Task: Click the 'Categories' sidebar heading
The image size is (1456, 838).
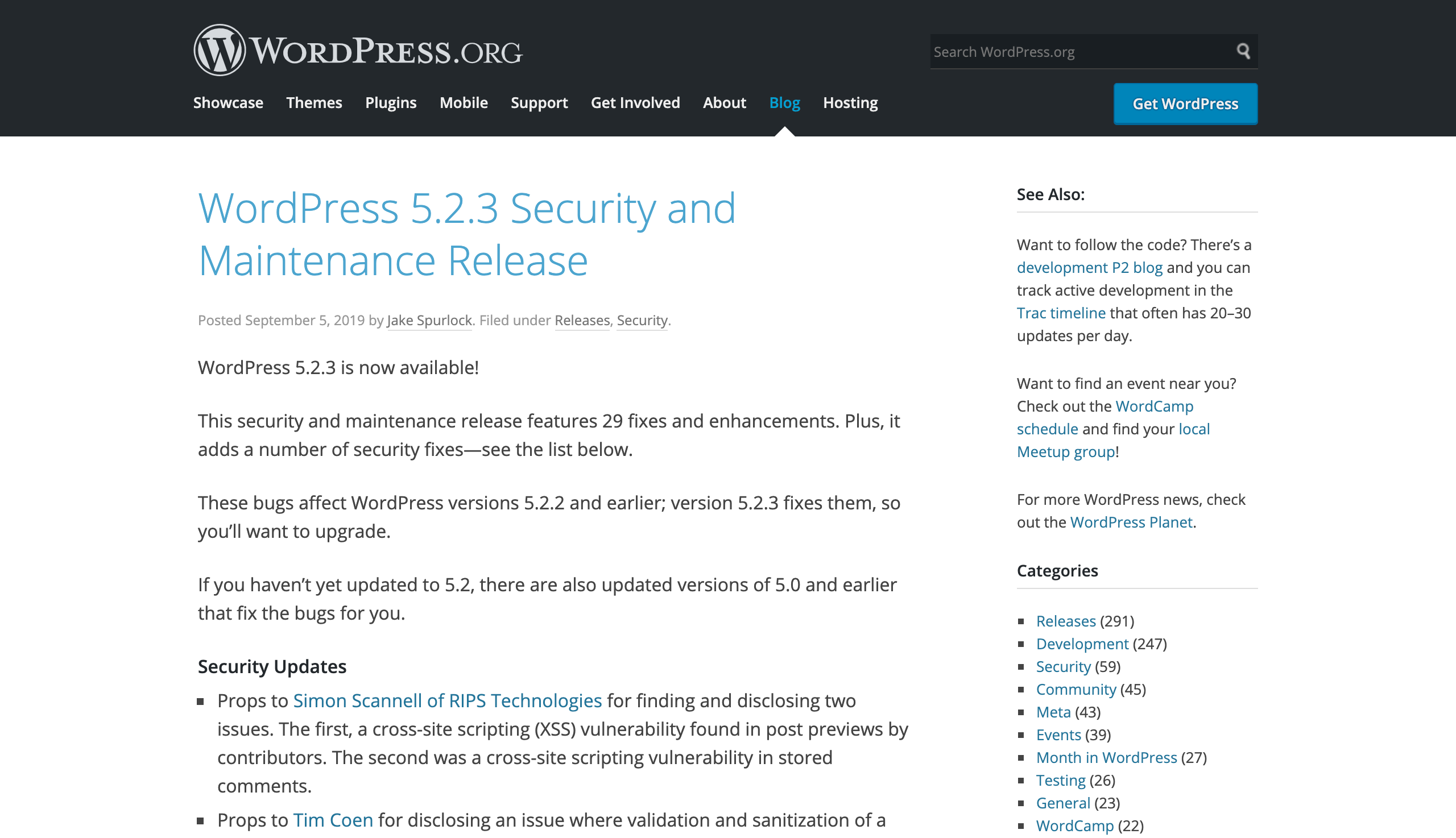Action: 1057,570
